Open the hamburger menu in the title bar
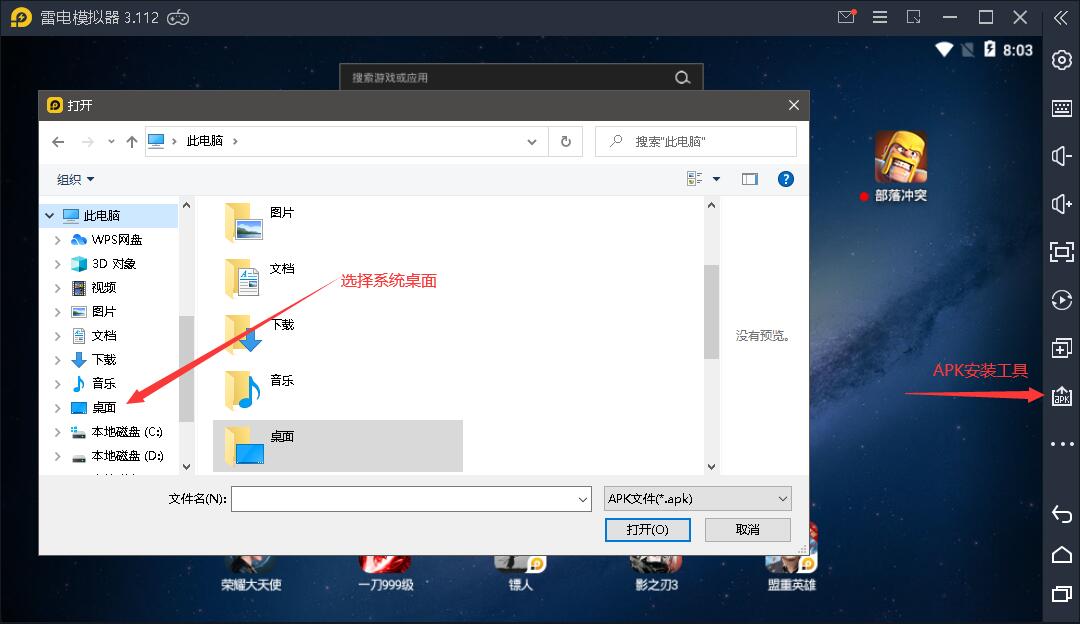 click(880, 17)
